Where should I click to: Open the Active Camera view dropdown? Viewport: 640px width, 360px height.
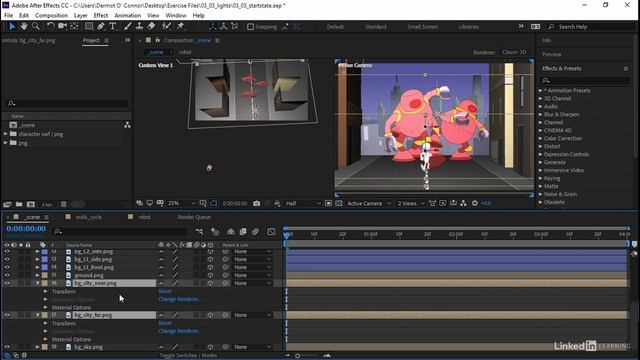coord(369,203)
